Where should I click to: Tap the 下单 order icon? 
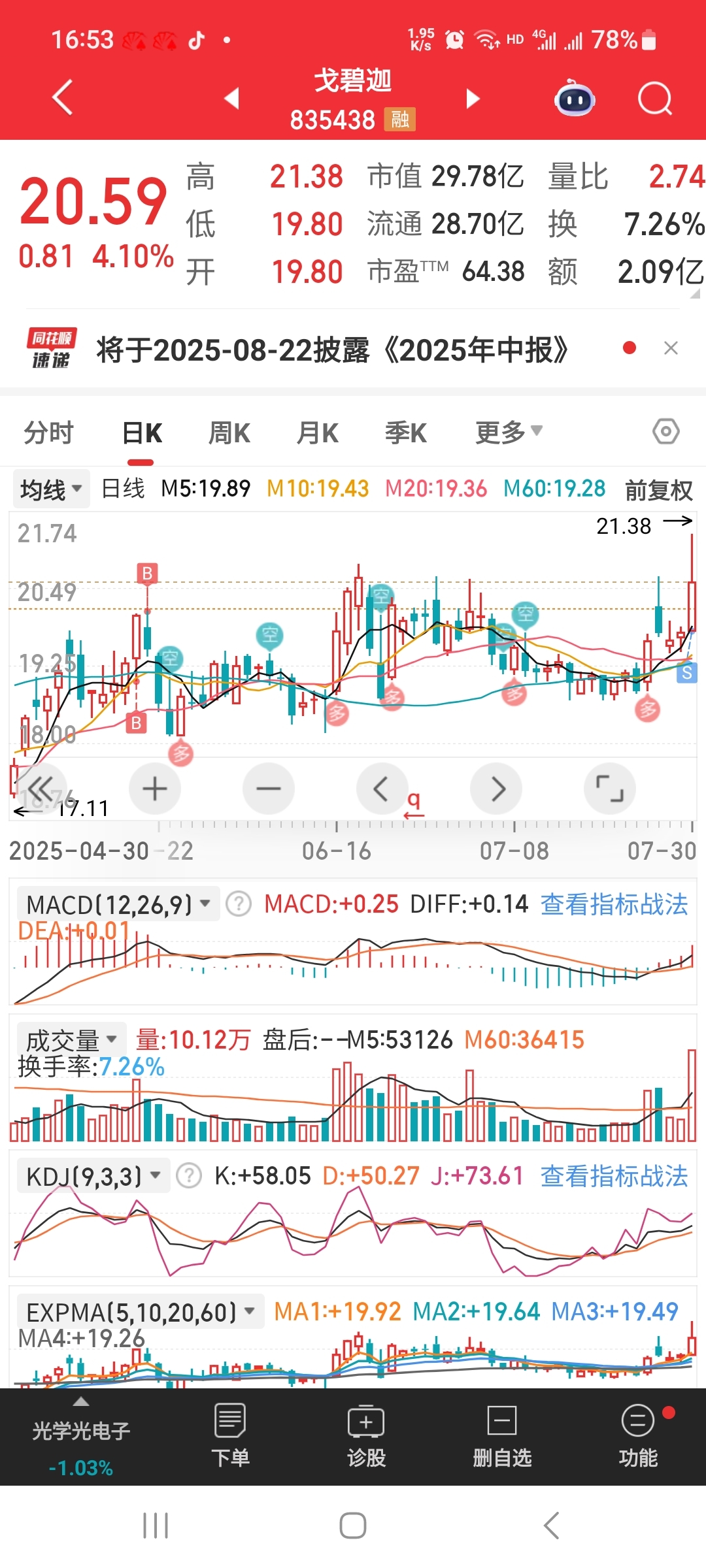230,1435
